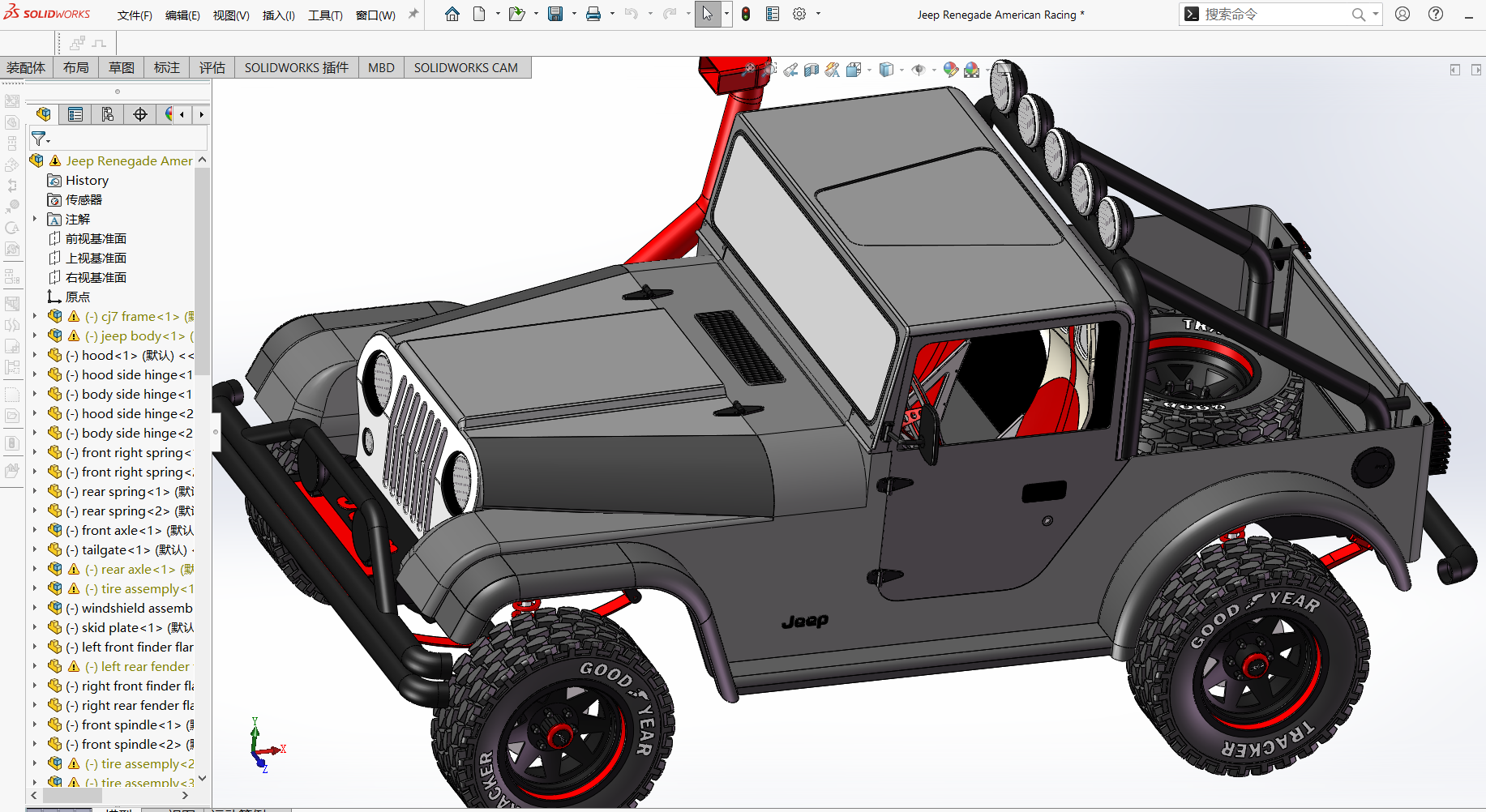Edit Appearance color ball icon
The height and width of the screenshot is (812, 1486).
click(951, 70)
